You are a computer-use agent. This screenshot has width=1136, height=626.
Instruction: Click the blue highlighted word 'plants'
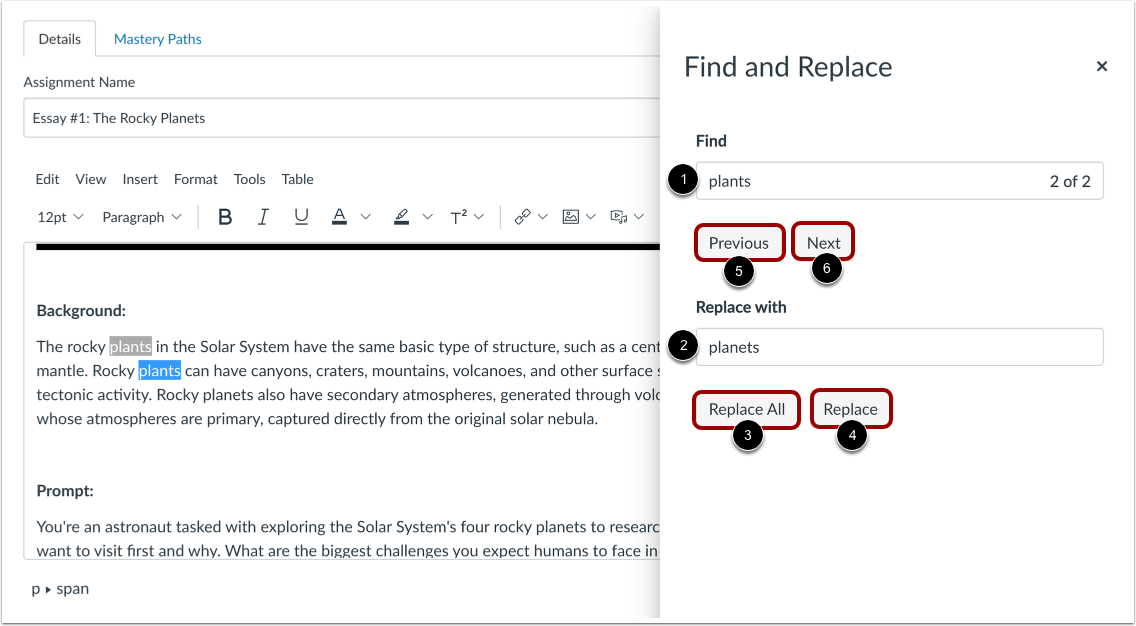(159, 371)
